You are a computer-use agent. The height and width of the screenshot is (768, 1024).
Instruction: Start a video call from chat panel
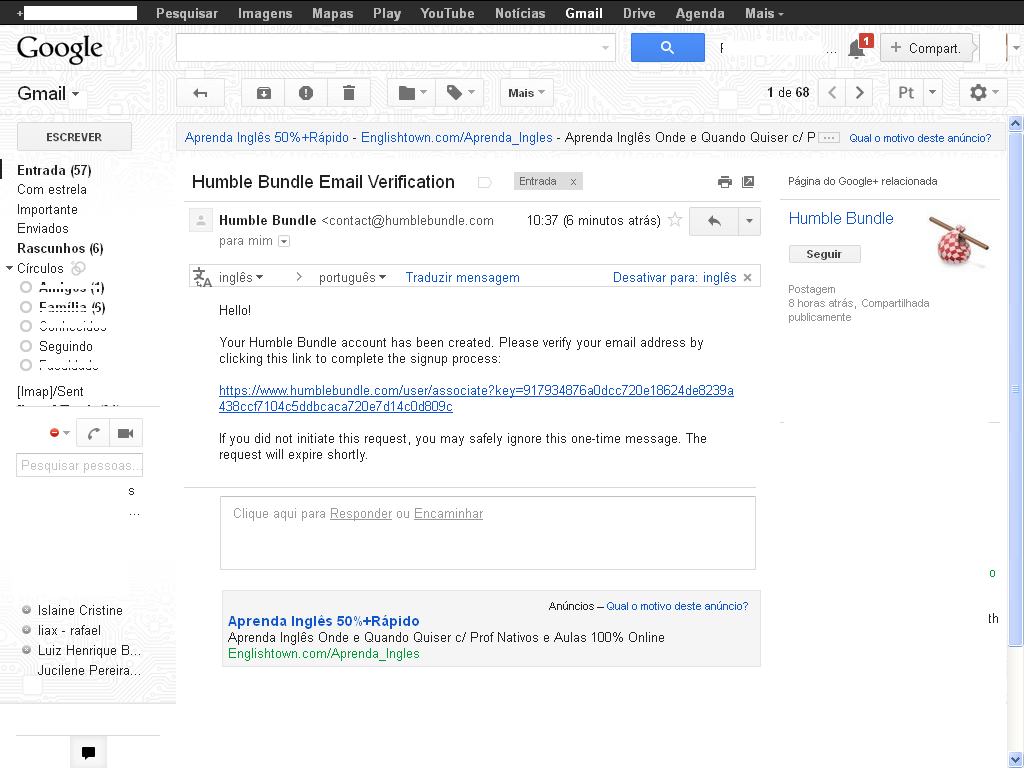(x=125, y=433)
